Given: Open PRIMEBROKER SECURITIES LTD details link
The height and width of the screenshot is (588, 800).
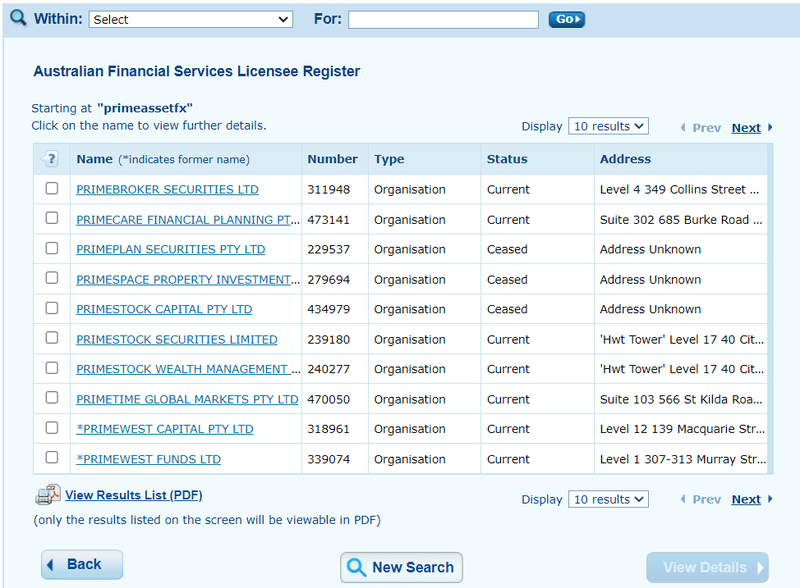Looking at the screenshot, I should [167, 189].
